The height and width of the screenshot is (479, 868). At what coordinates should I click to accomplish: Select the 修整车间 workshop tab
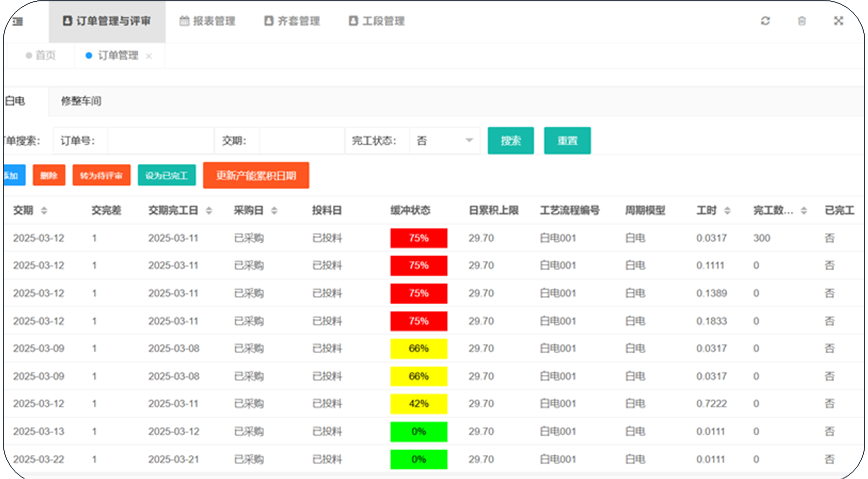tap(81, 101)
